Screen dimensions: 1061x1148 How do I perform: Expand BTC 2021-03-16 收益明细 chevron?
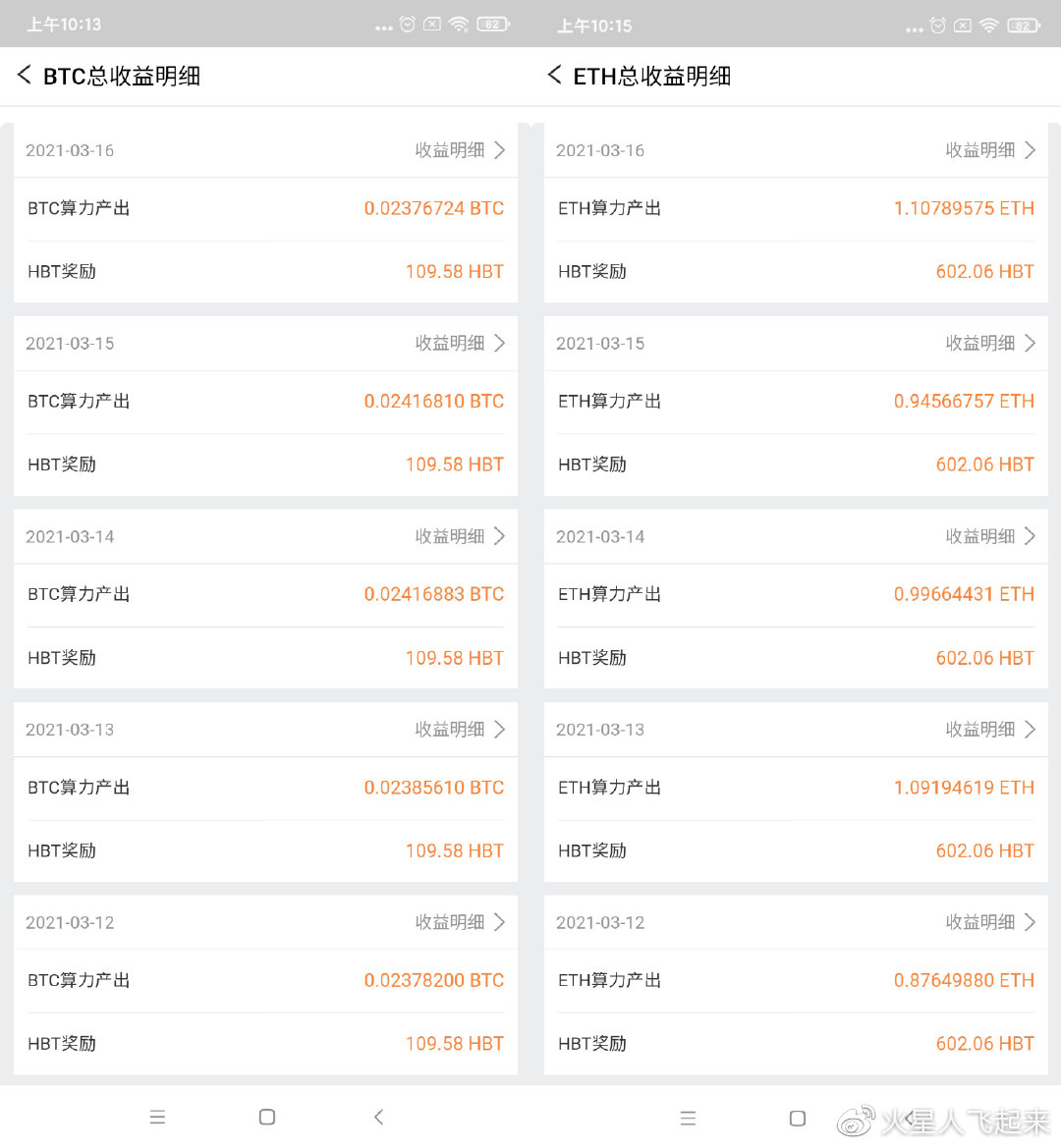499,150
